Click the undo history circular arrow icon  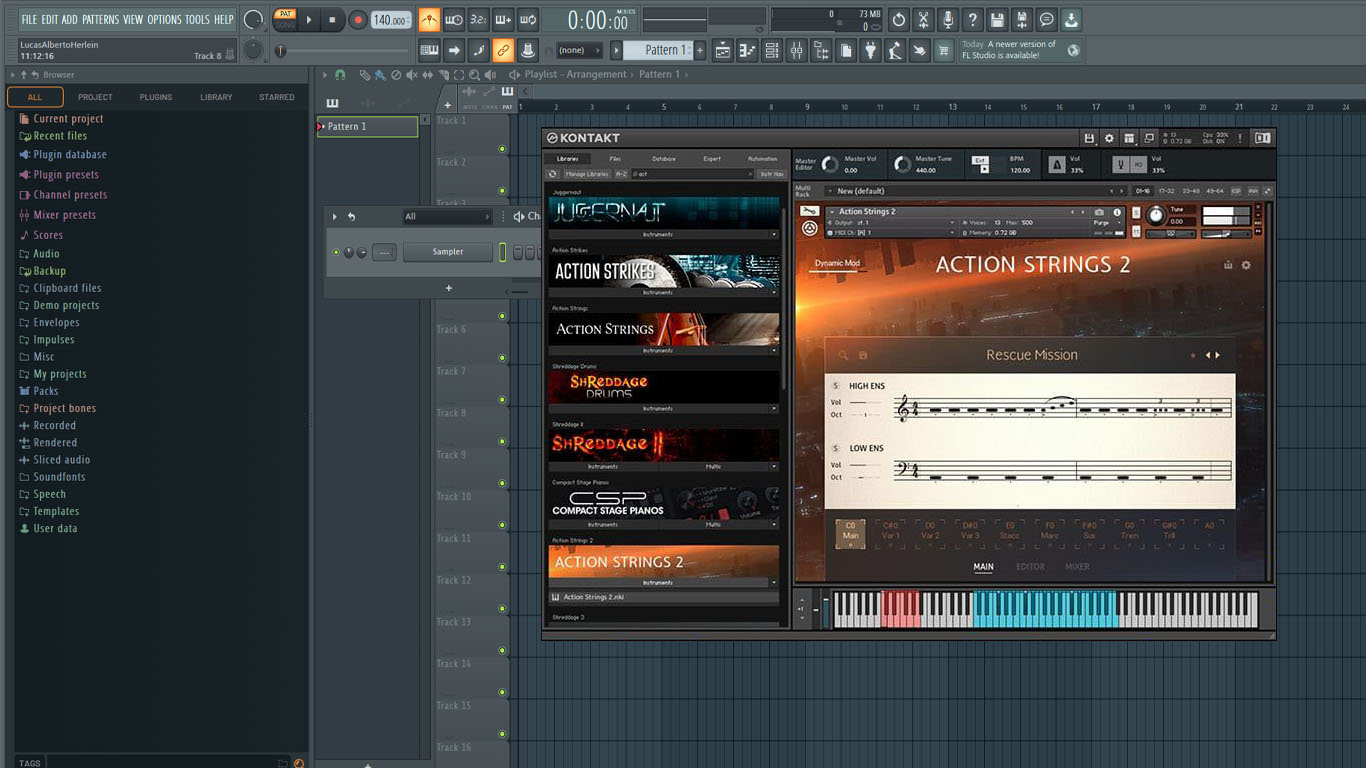(898, 19)
